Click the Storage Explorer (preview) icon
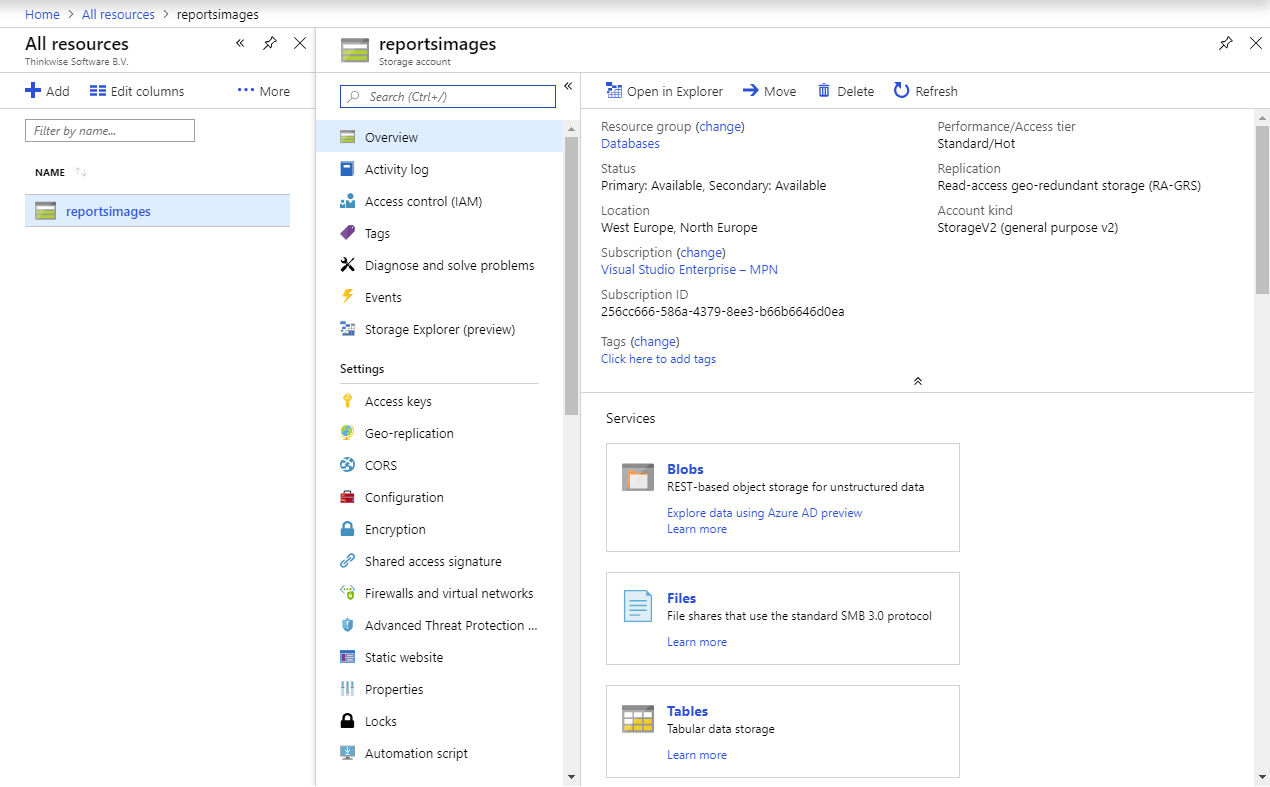This screenshot has width=1270, height=787. 348,329
